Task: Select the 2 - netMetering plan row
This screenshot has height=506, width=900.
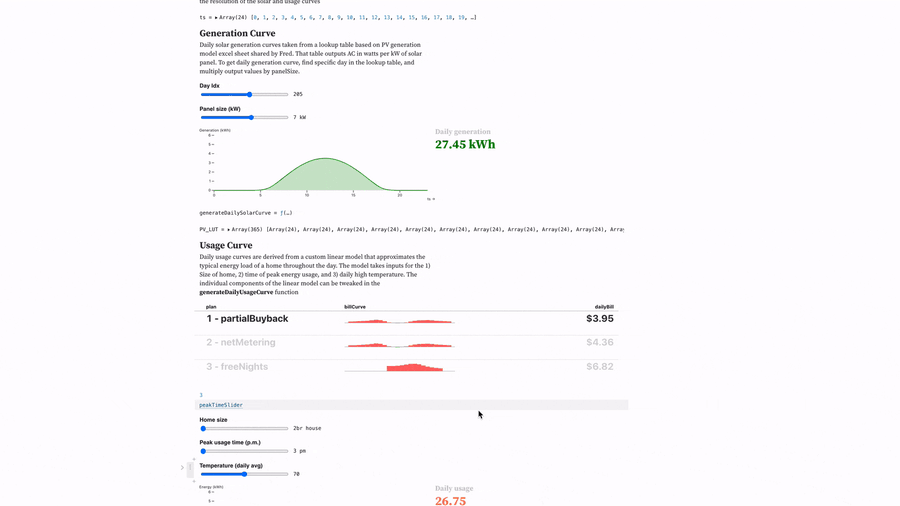Action: [407, 347]
